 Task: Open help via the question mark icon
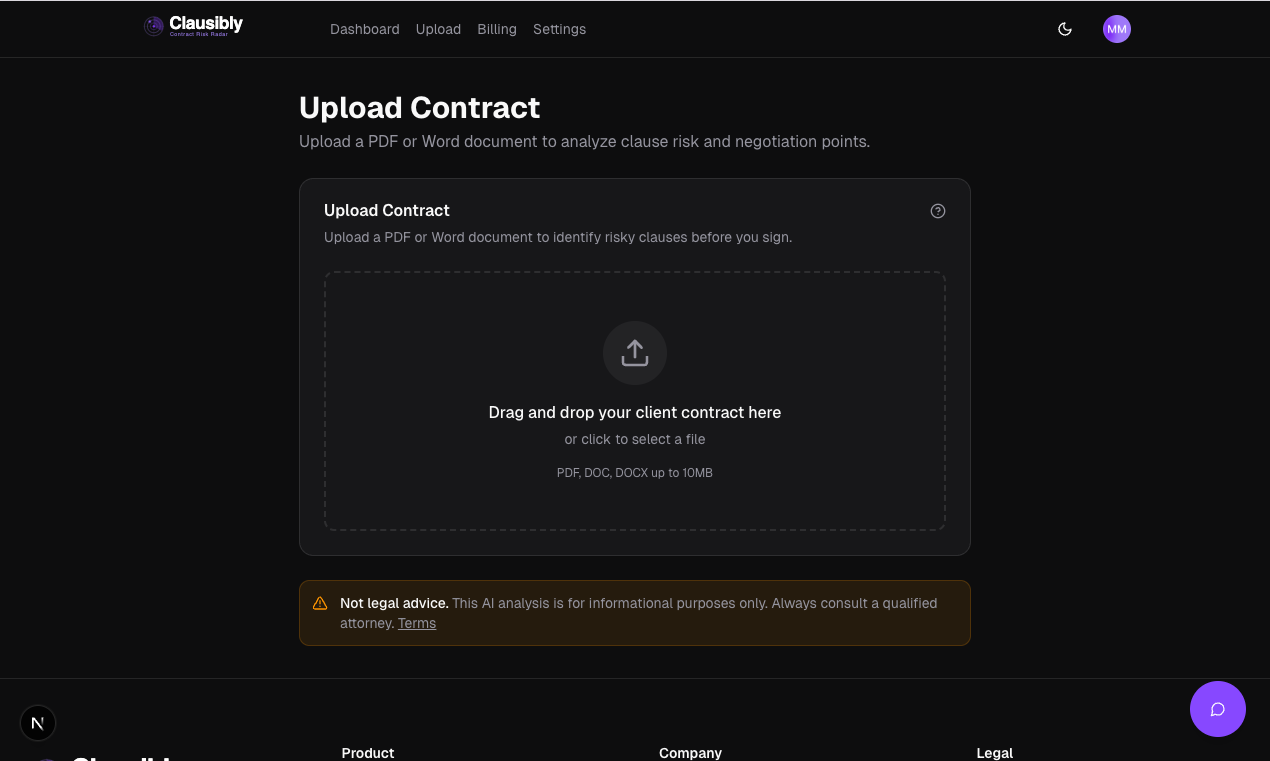[937, 211]
